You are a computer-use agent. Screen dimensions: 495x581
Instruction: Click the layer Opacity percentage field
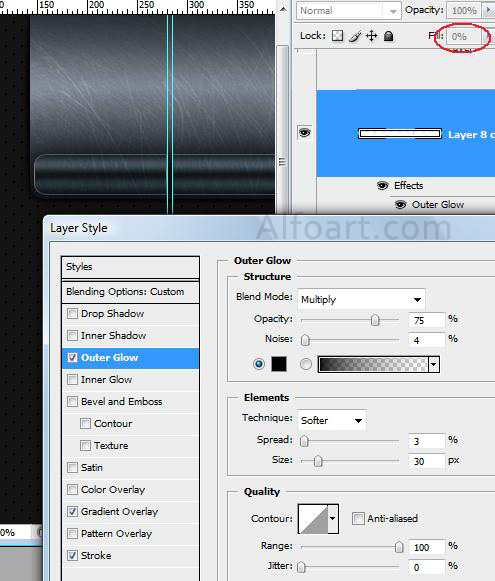[464, 10]
